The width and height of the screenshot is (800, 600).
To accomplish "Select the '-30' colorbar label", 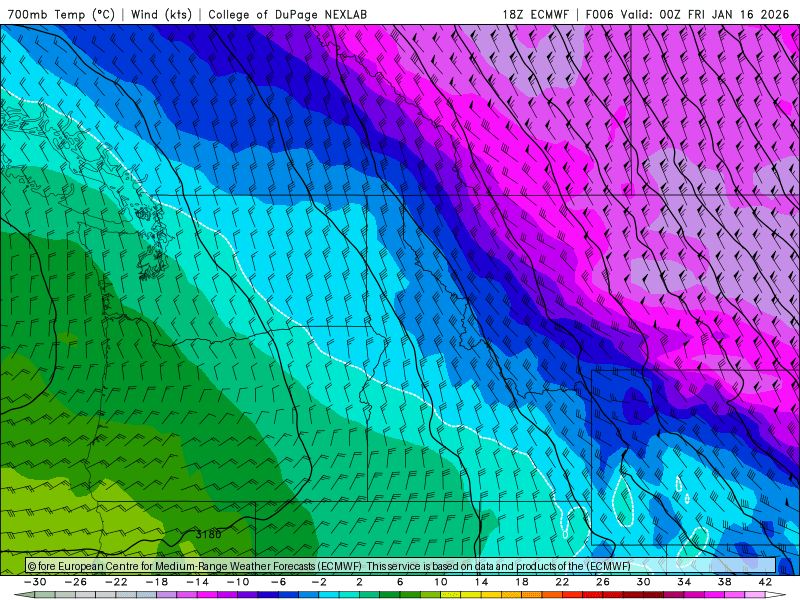I will coord(35,582).
